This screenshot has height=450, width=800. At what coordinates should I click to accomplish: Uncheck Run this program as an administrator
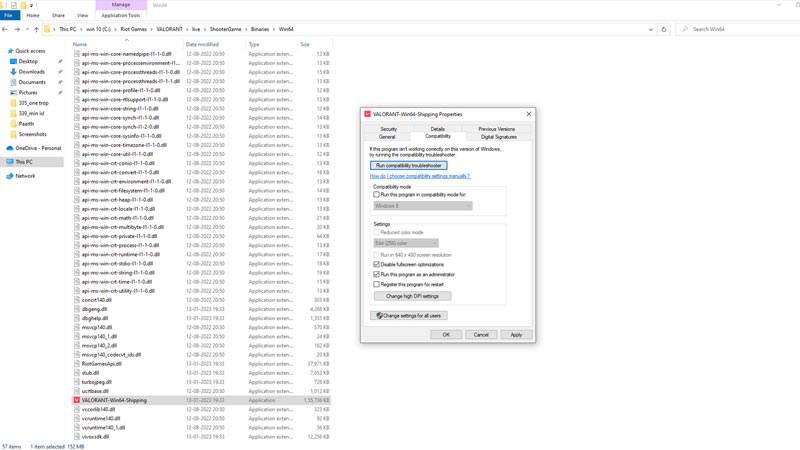pyautogui.click(x=377, y=274)
